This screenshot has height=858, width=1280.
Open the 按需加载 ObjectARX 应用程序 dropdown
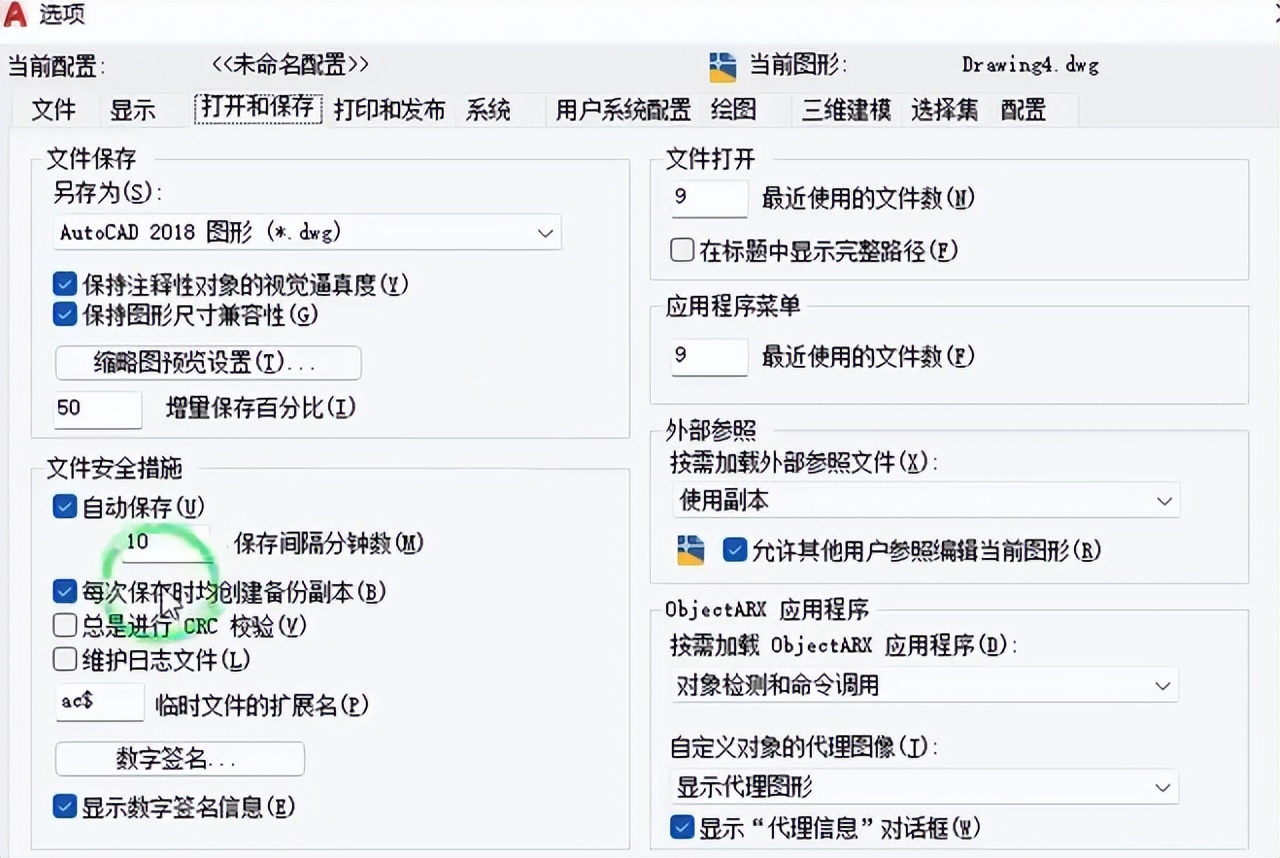coord(1163,686)
